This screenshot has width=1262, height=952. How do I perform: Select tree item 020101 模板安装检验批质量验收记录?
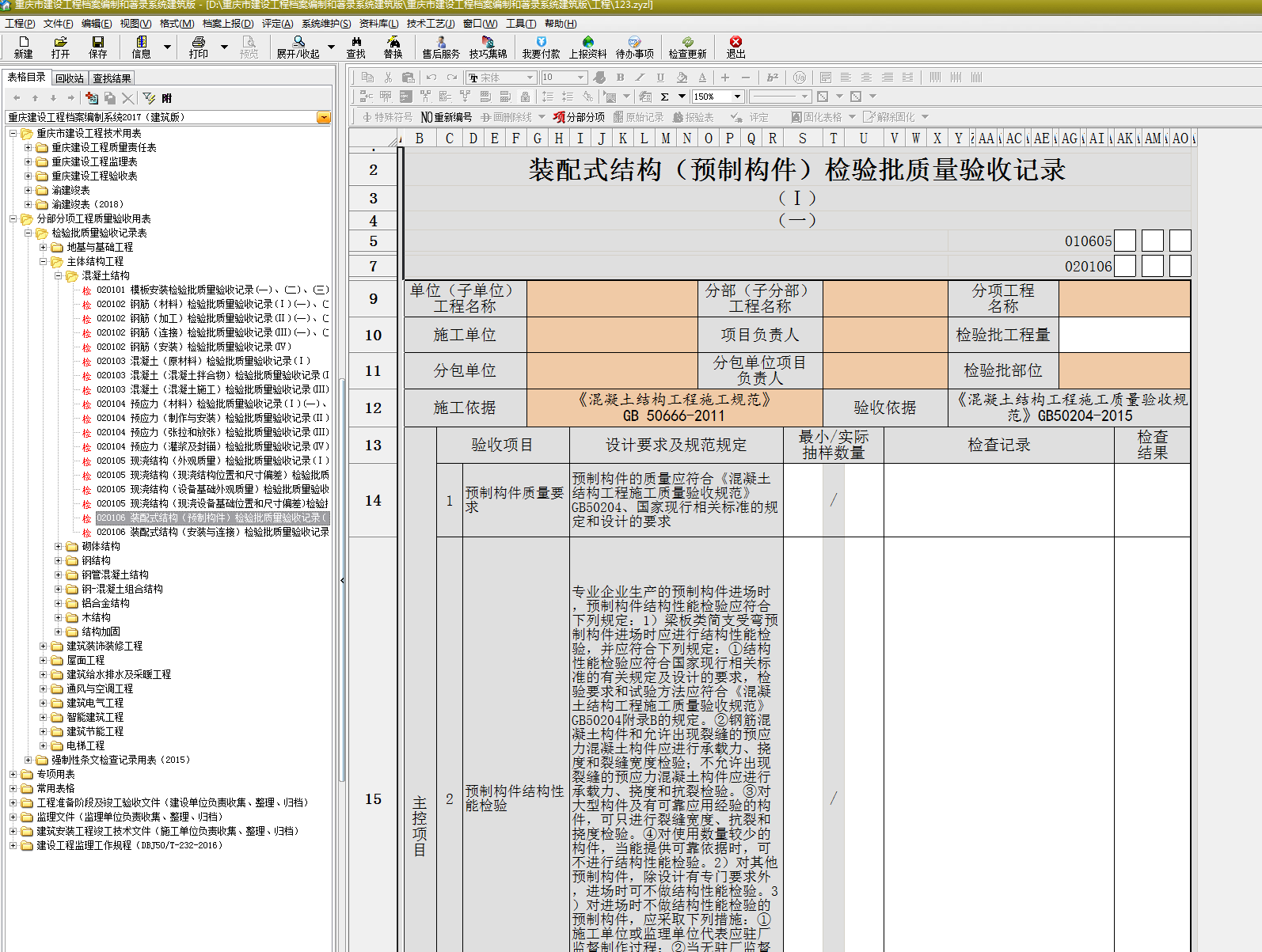click(x=212, y=290)
